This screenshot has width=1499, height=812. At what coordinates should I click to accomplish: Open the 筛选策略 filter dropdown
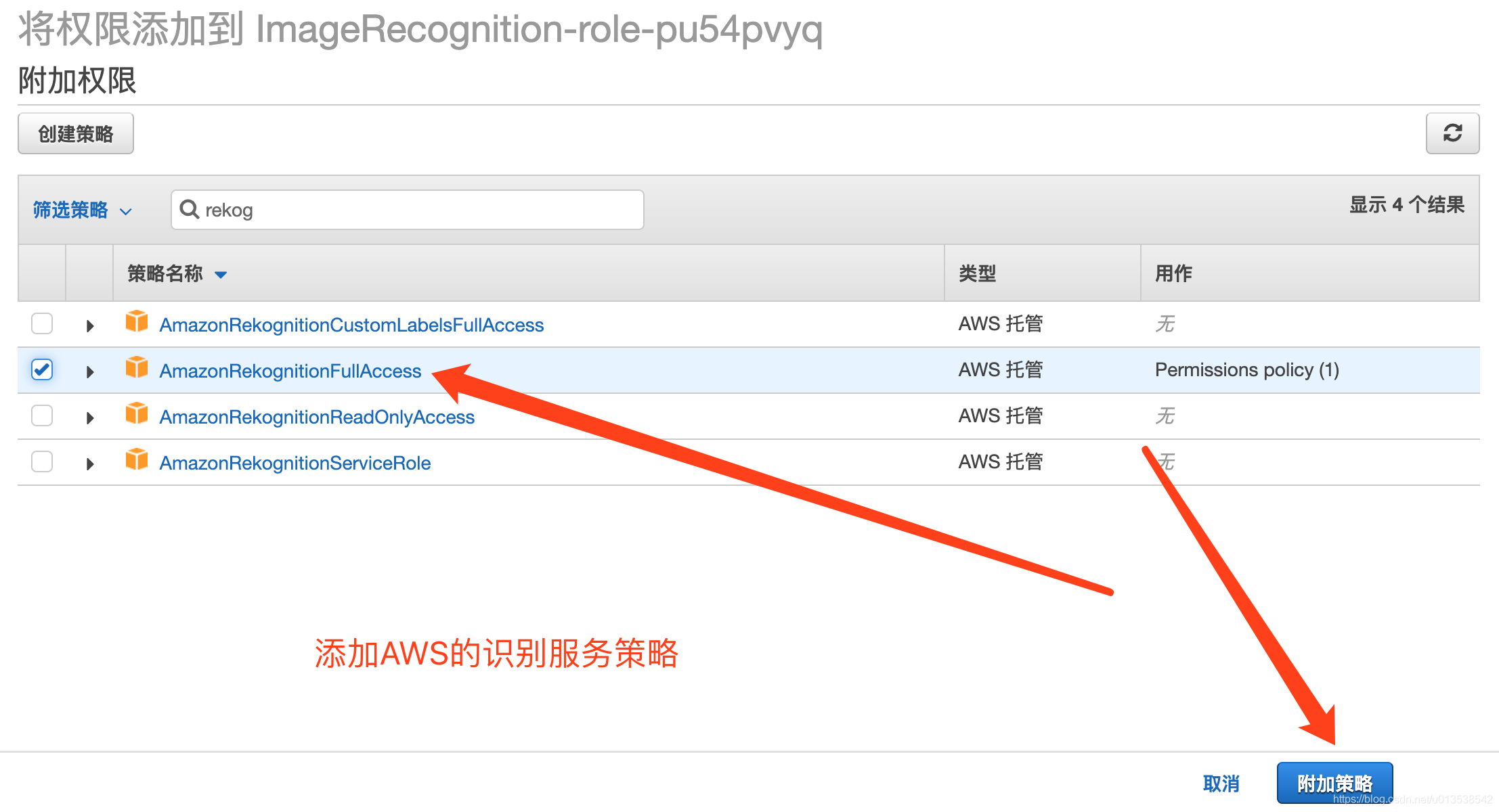[x=82, y=210]
